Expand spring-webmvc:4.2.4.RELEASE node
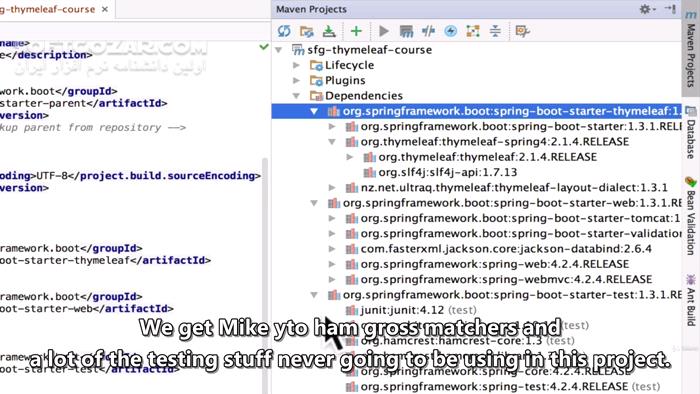700x394 pixels. [332, 280]
